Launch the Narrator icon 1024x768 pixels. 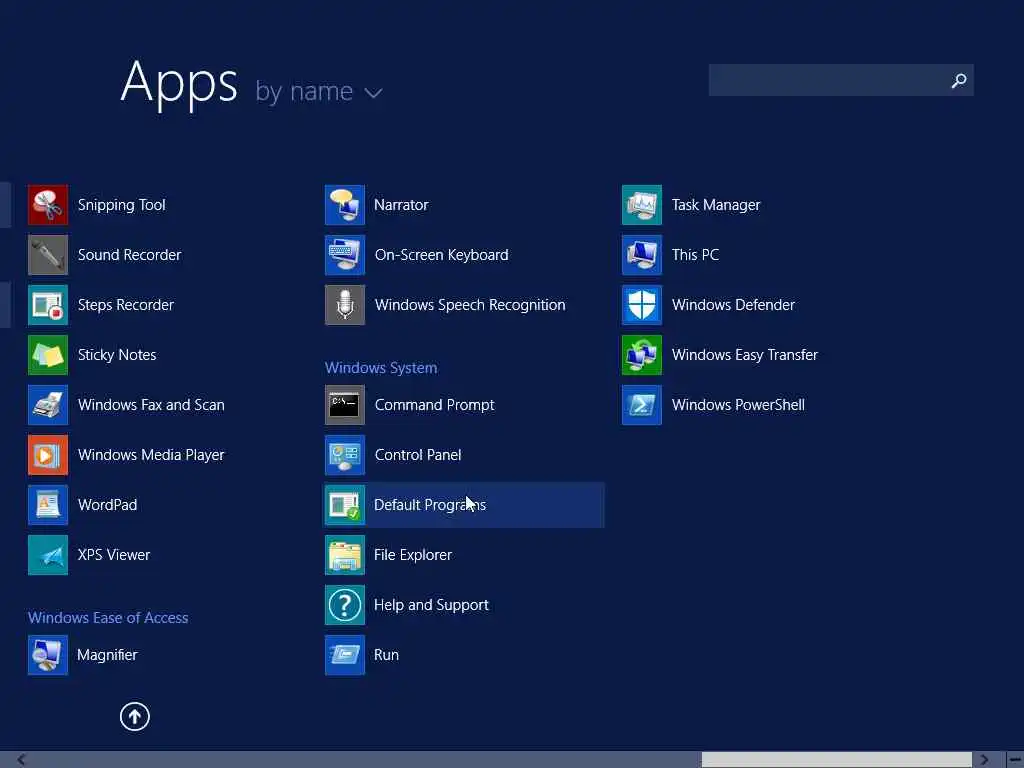point(345,205)
